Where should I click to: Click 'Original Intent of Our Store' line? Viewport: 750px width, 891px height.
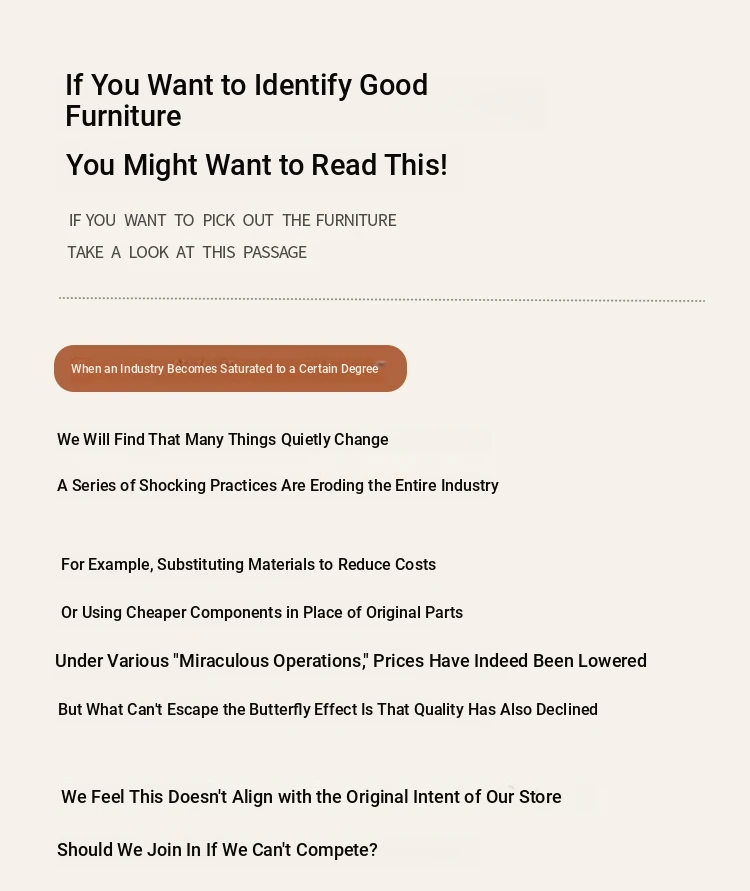[x=311, y=797]
